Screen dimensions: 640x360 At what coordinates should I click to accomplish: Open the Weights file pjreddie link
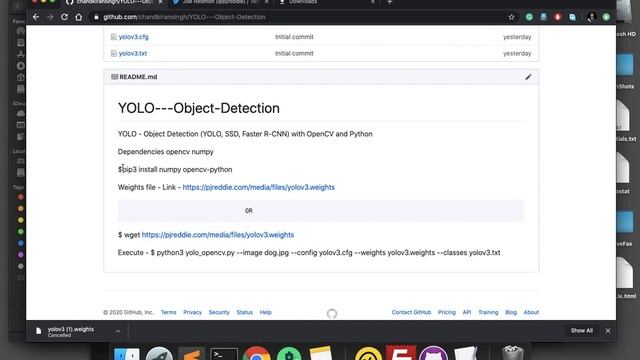[x=258, y=187]
